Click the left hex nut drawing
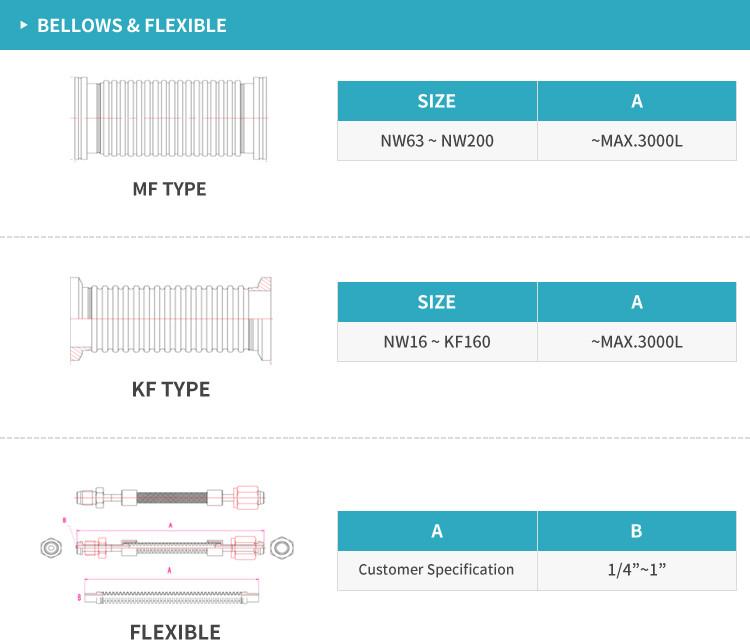 49,547
